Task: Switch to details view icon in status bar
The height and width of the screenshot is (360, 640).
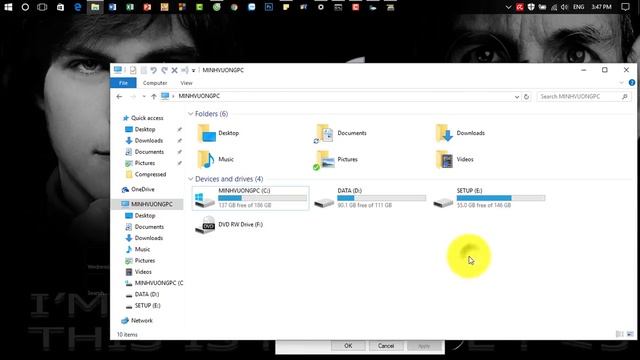Action: [620, 334]
